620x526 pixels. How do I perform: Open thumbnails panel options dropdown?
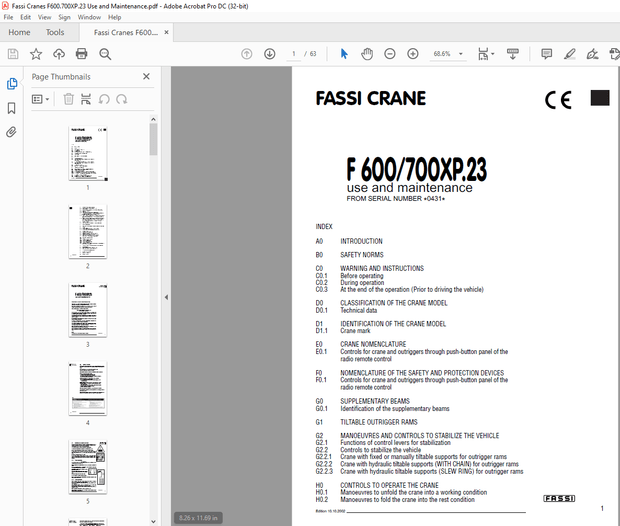(41, 99)
